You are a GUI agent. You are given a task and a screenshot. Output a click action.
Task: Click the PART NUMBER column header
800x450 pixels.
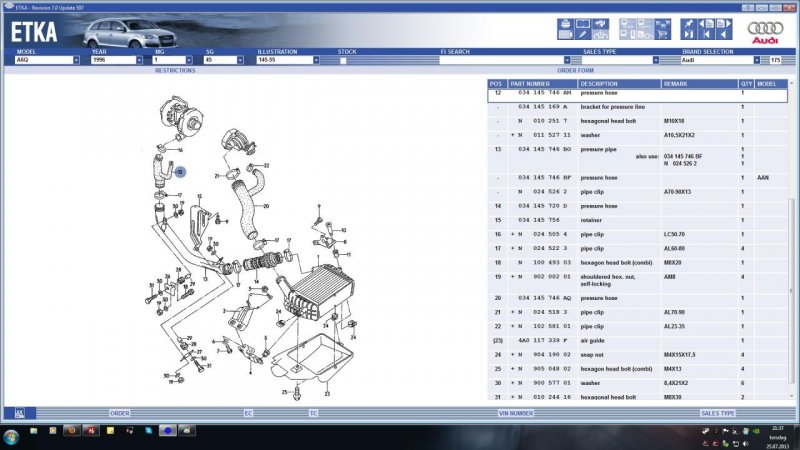(529, 83)
